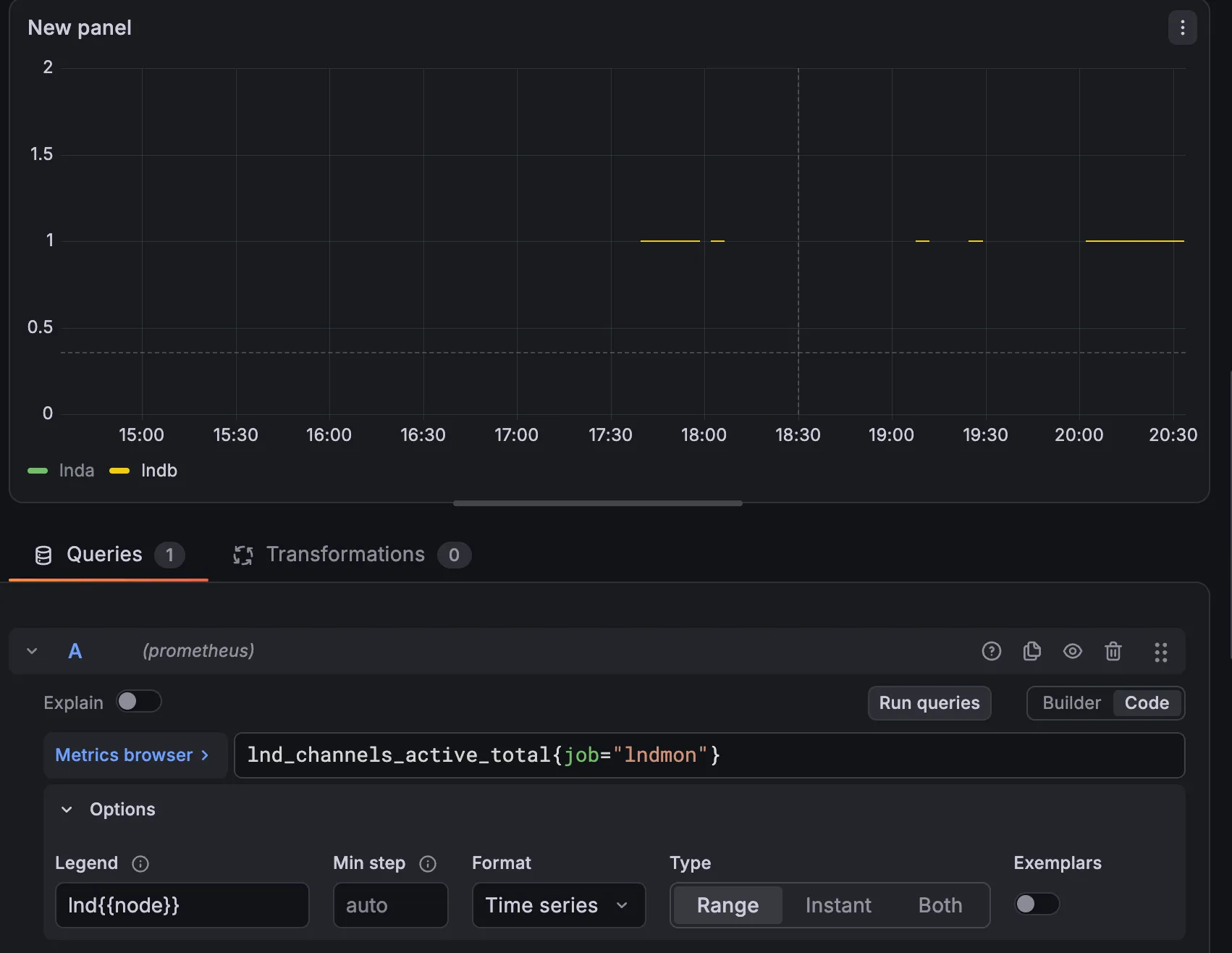
Task: Enable the Exemplars toggle
Action: 1037,904
